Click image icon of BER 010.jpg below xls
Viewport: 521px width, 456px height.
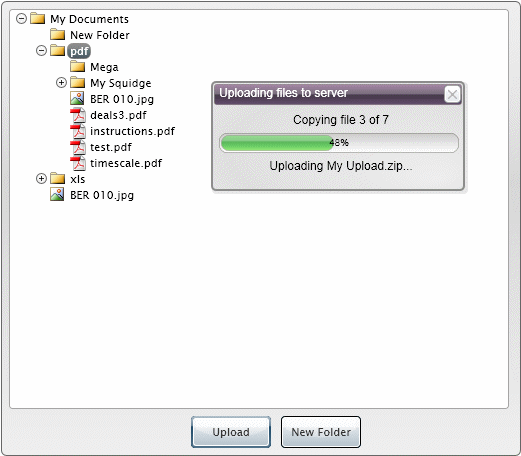pyautogui.click(x=57, y=194)
